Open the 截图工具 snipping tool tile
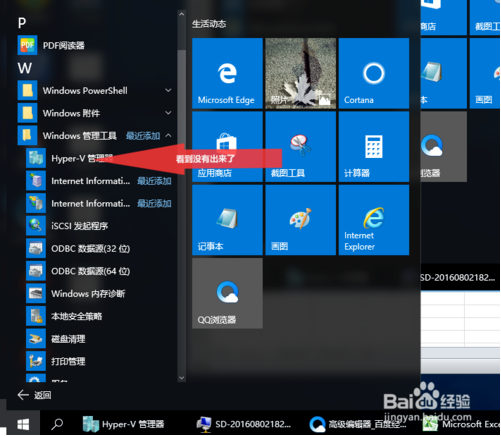The width and height of the screenshot is (501, 436). (x=301, y=147)
